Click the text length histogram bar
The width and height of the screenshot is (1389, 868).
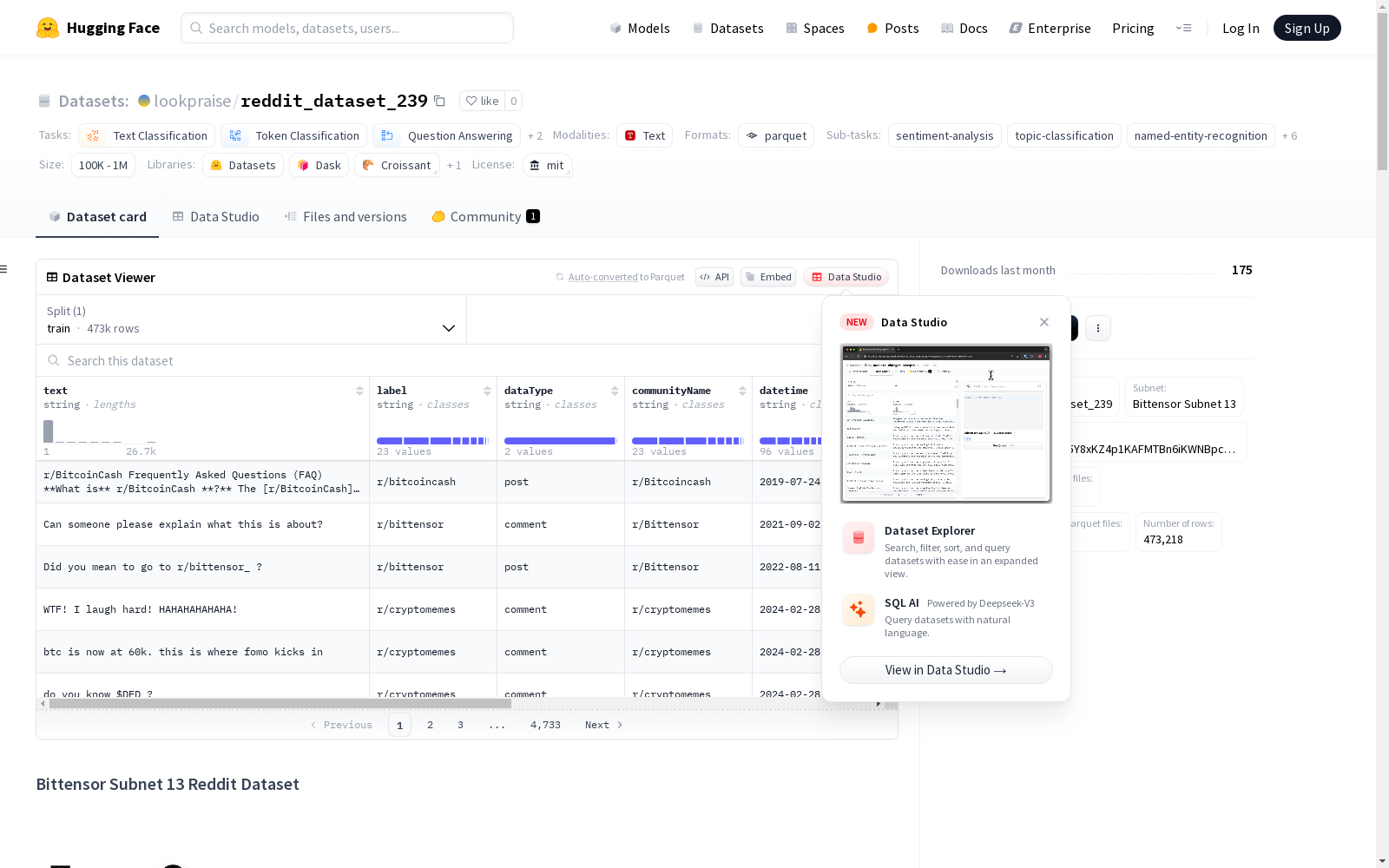pyautogui.click(x=49, y=431)
